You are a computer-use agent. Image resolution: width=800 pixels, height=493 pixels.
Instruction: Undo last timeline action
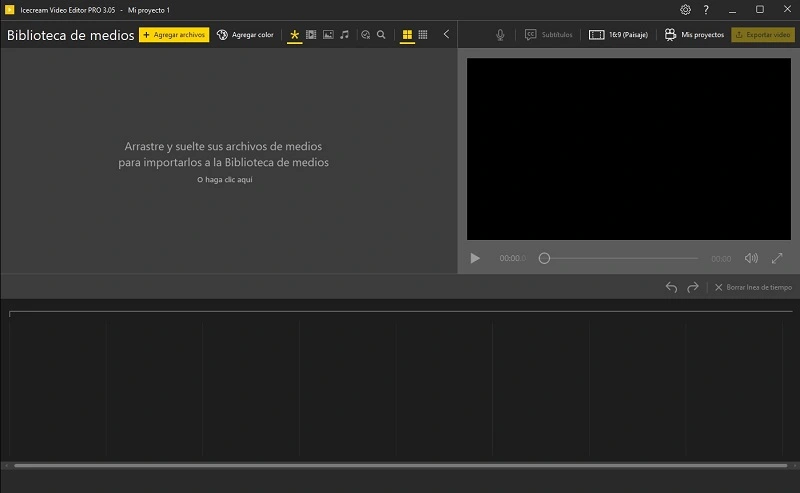pos(671,287)
